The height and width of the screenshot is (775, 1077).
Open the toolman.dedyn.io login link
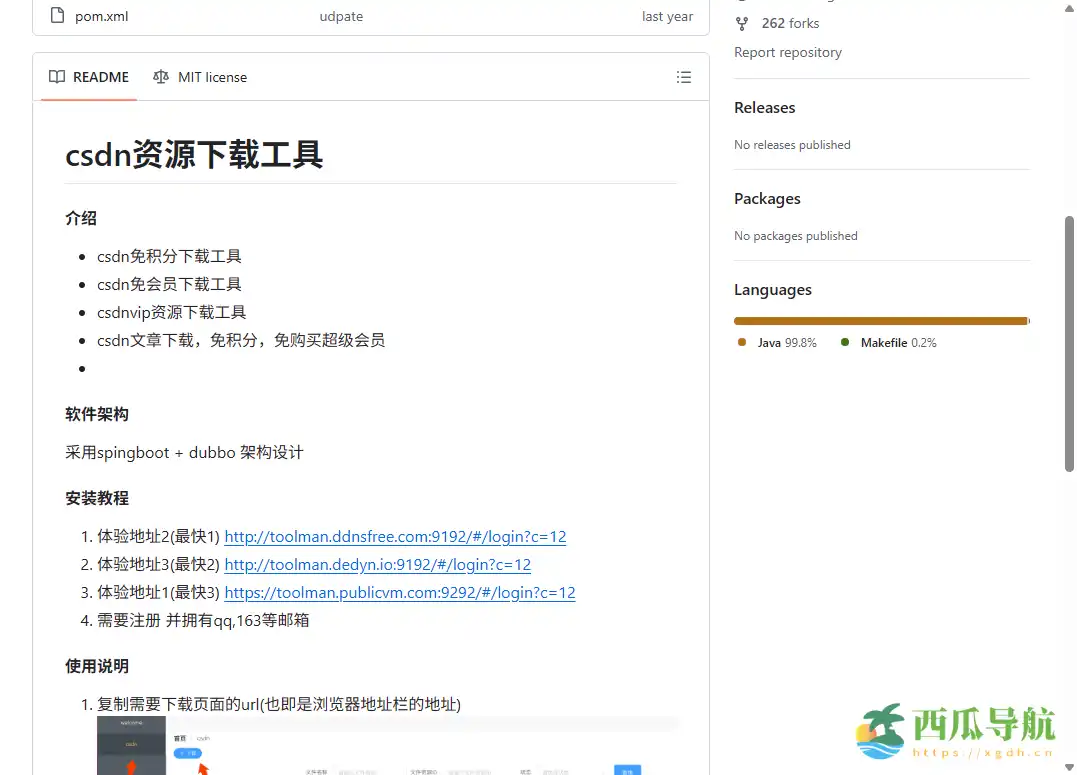[378, 564]
